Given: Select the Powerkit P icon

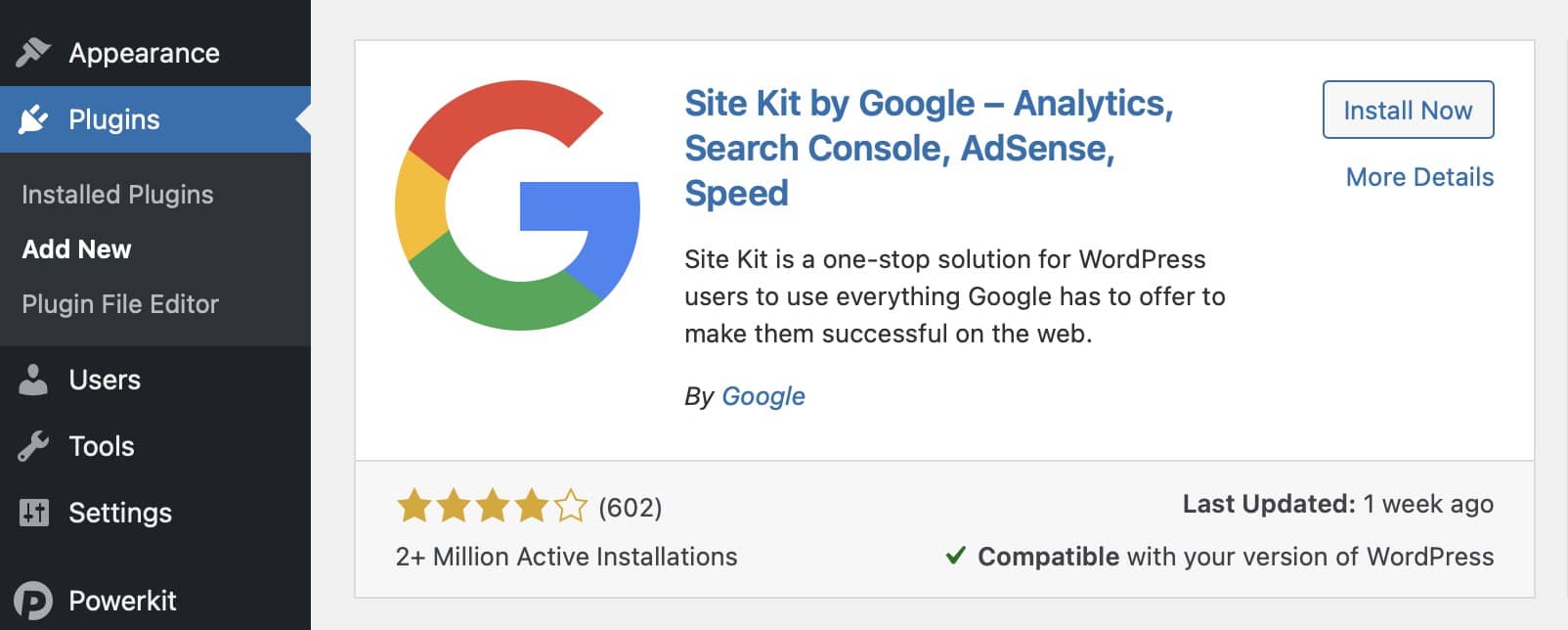Looking at the screenshot, I should click(34, 600).
